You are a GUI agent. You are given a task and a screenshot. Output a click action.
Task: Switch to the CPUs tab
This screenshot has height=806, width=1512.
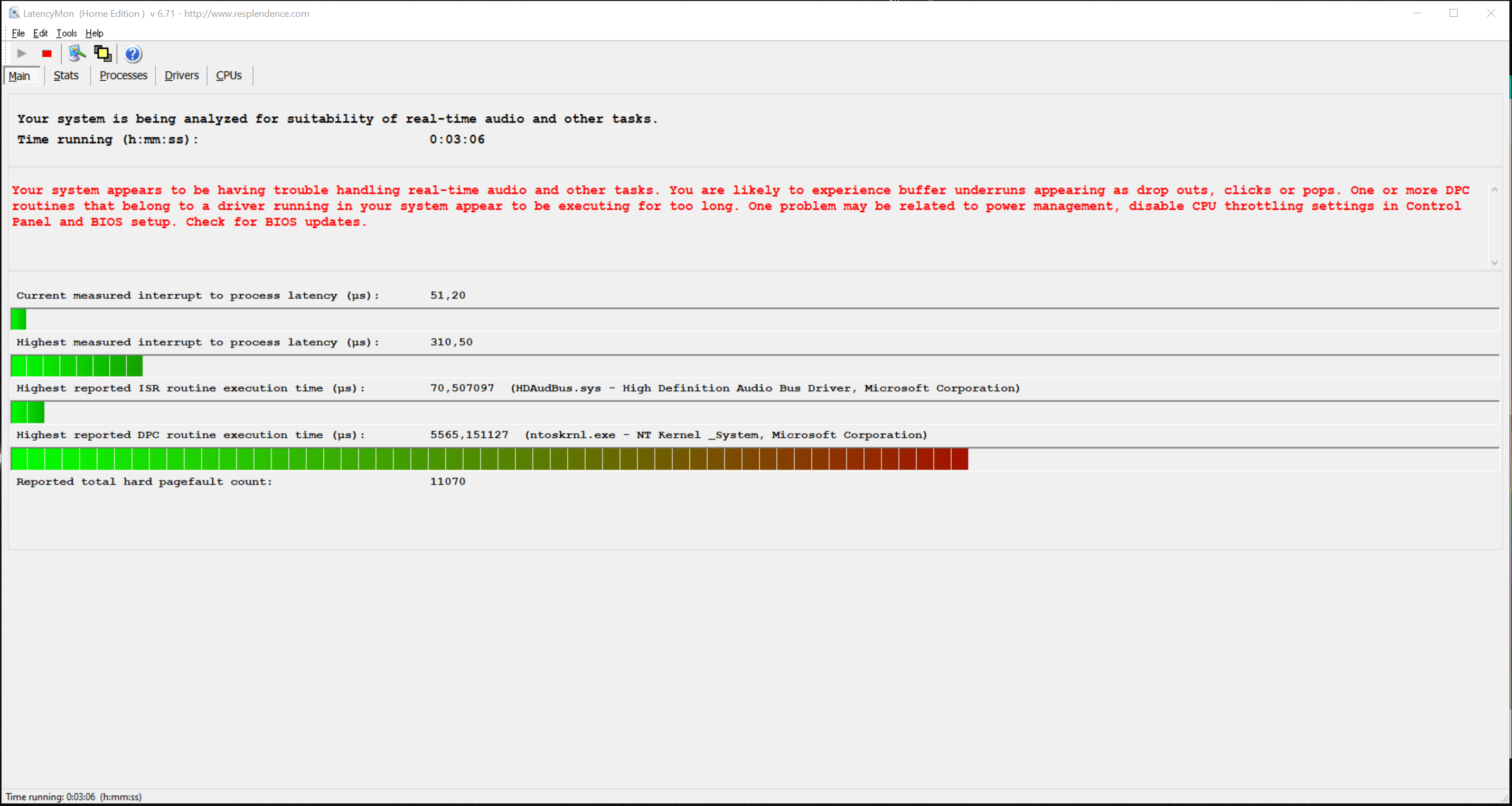[229, 75]
